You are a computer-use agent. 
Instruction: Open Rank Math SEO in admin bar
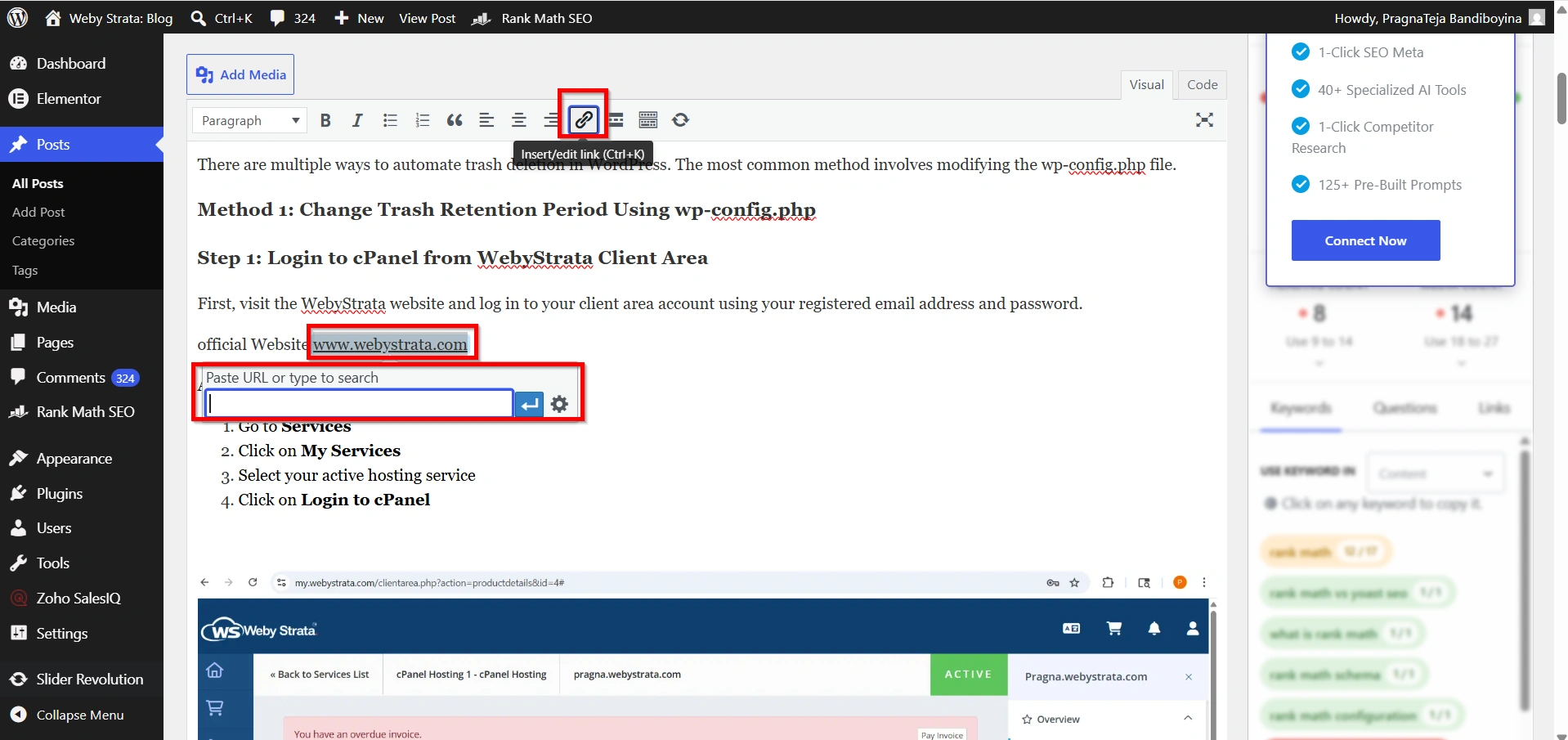click(532, 18)
